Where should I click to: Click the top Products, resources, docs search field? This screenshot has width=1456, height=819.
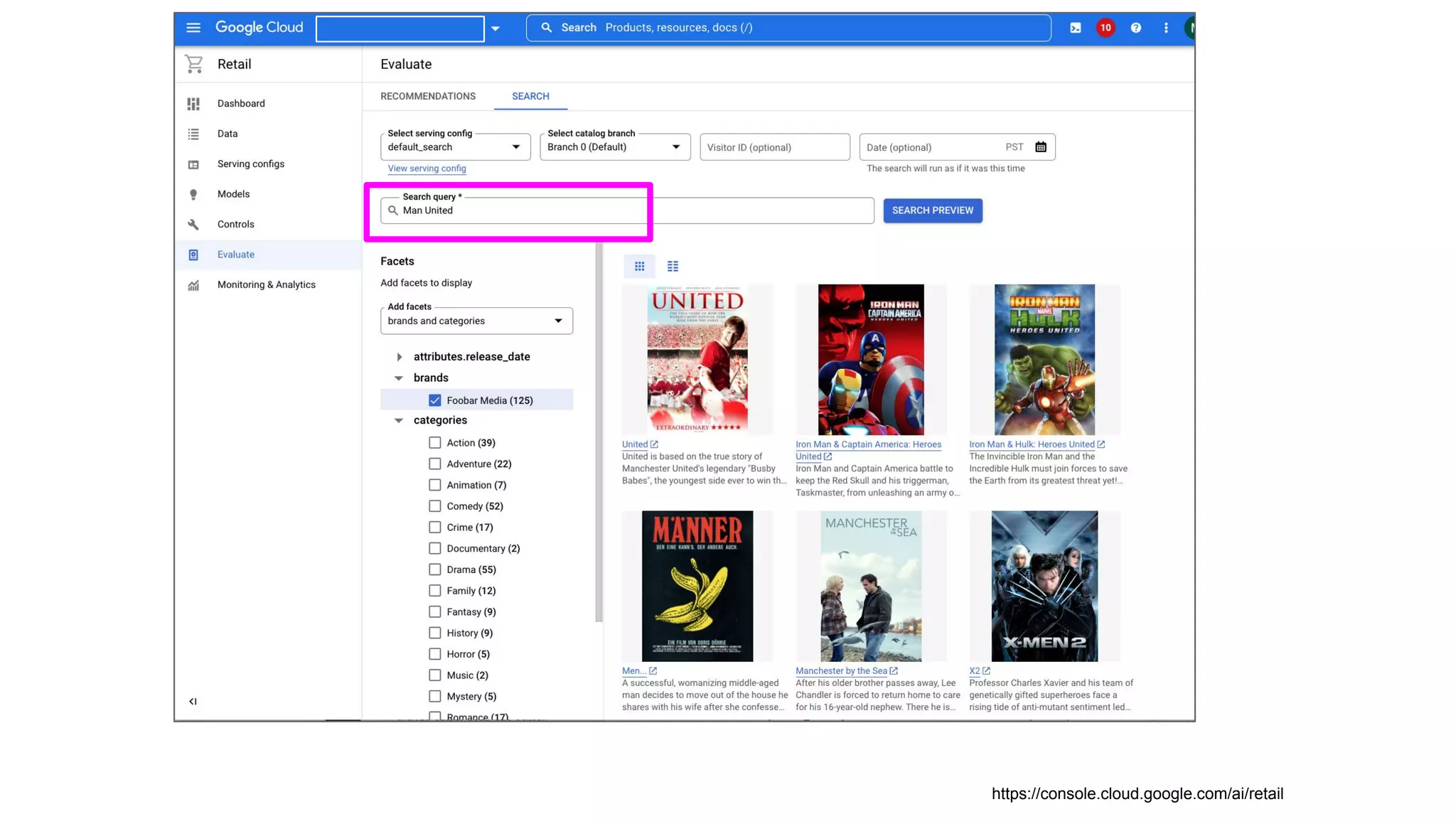coord(789,28)
